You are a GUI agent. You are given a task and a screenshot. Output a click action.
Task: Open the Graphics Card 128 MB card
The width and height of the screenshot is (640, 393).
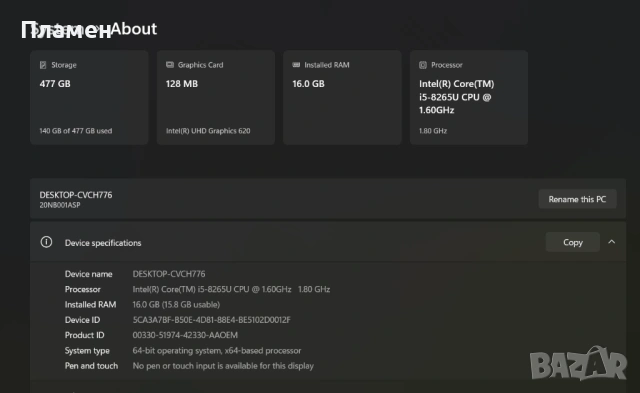(x=216, y=98)
